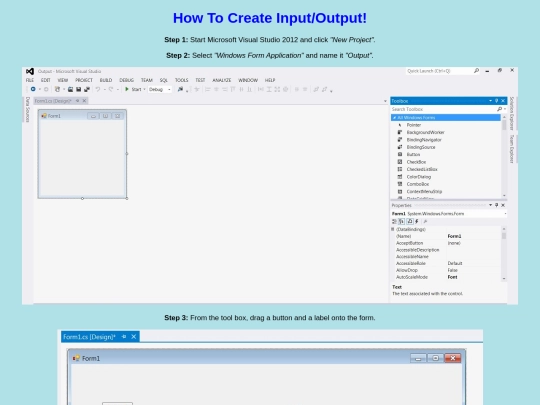Open the PROJECT menu
Screen dimensions: 540x405
[84, 80]
